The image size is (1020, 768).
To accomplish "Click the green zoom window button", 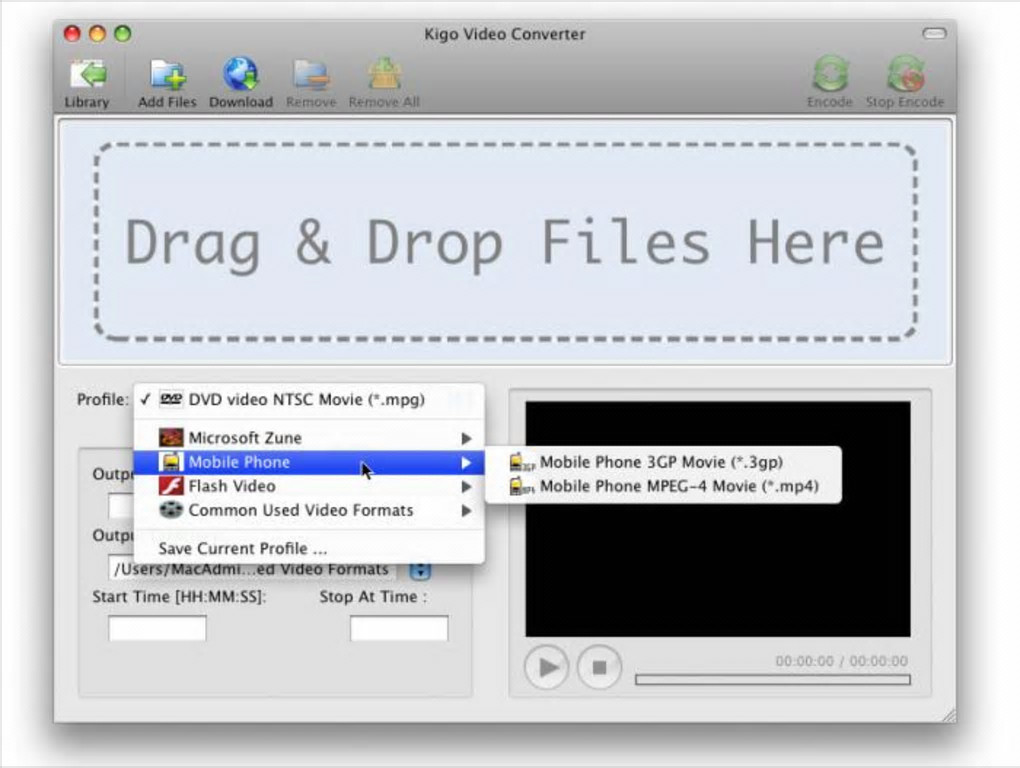I will tap(123, 33).
